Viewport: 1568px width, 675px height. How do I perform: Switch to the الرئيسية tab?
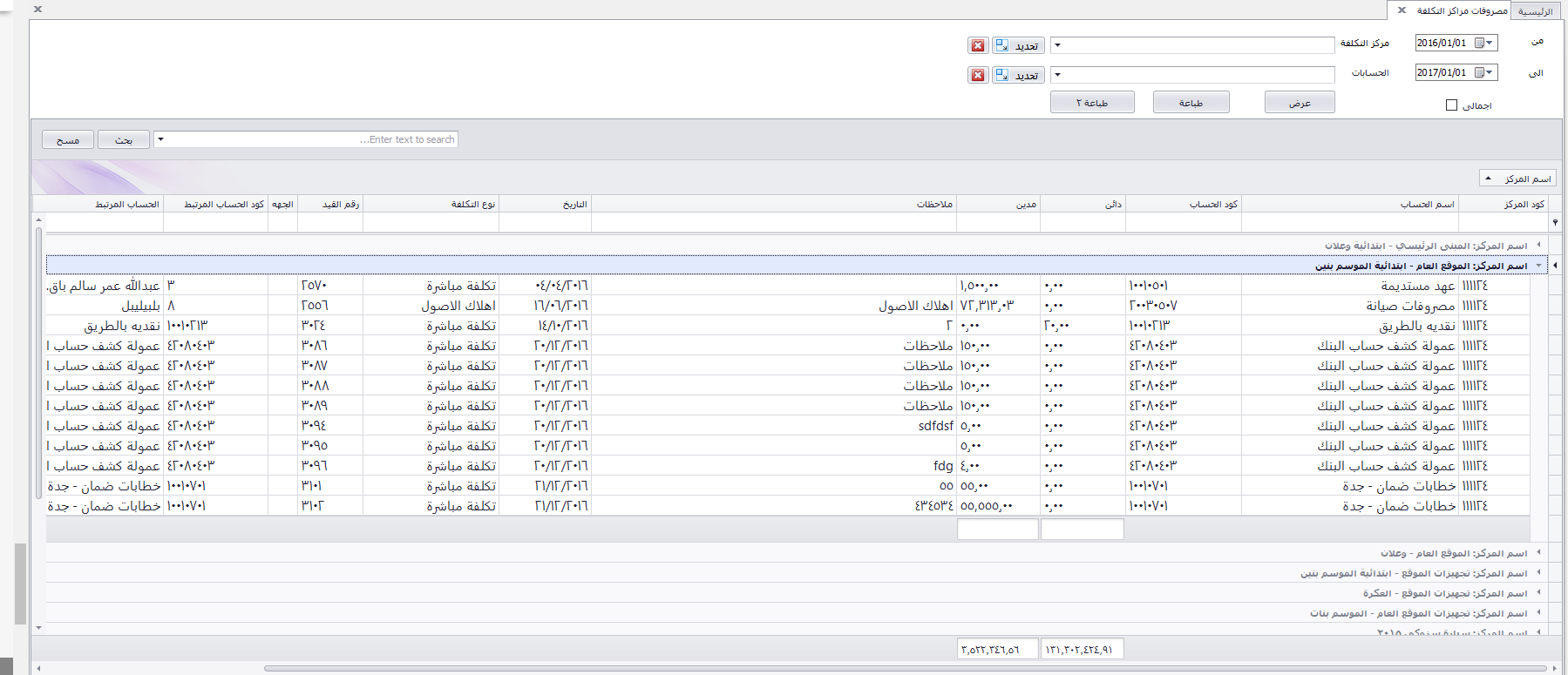click(x=1535, y=11)
